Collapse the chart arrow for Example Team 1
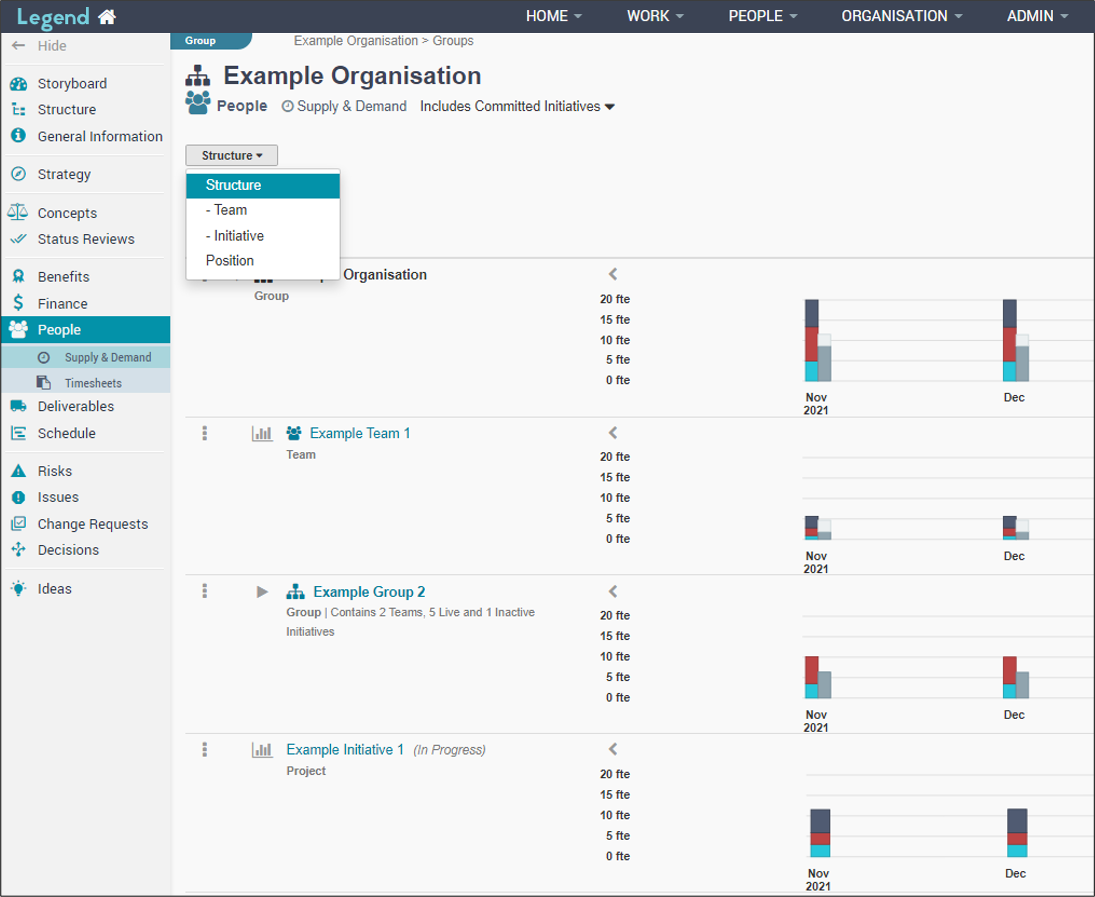 tap(613, 433)
